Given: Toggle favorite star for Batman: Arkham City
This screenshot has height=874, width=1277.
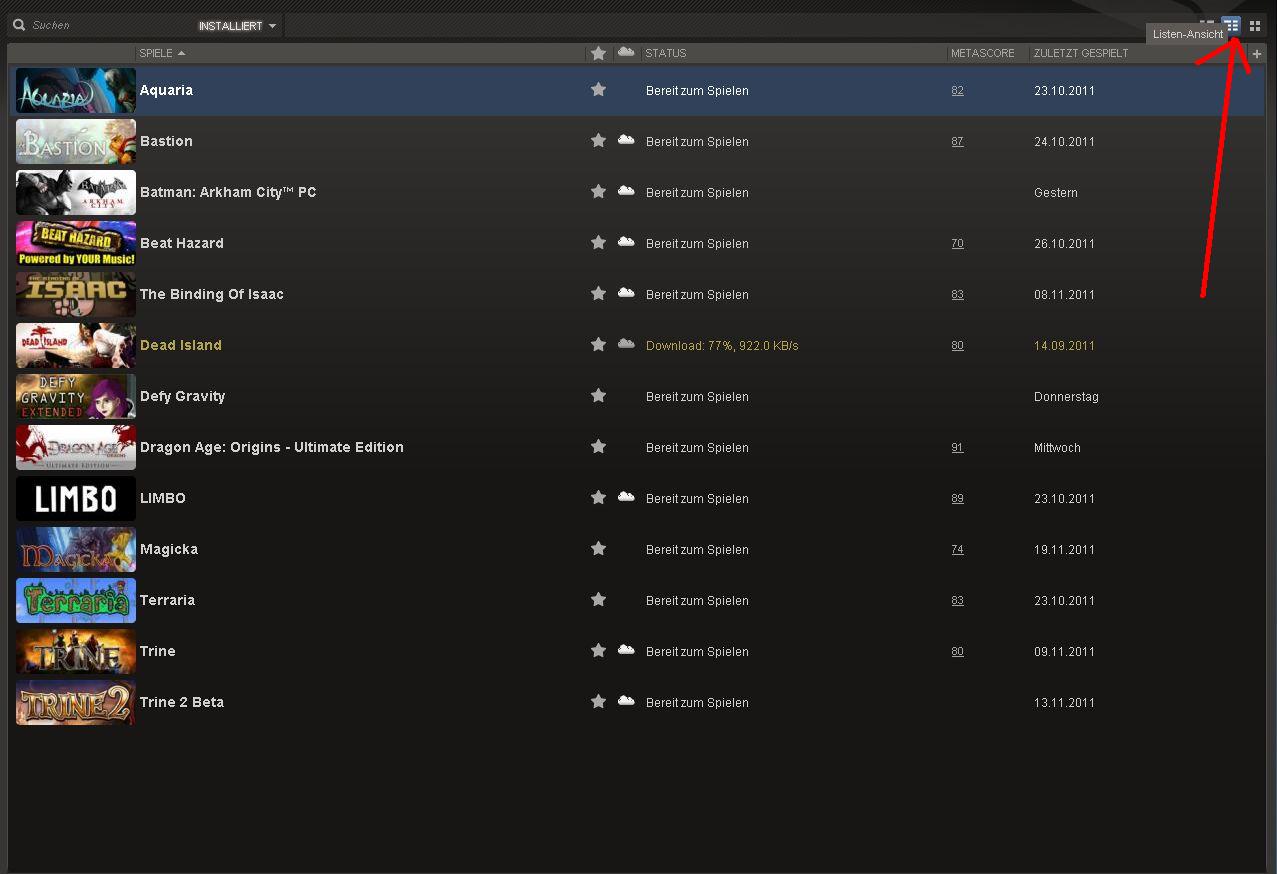Looking at the screenshot, I should pyautogui.click(x=598, y=192).
